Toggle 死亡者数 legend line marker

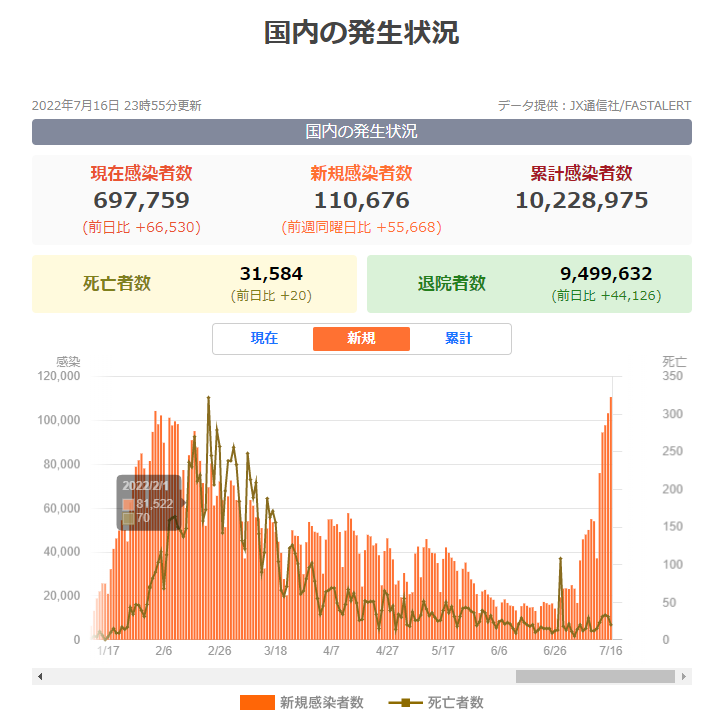pos(405,702)
